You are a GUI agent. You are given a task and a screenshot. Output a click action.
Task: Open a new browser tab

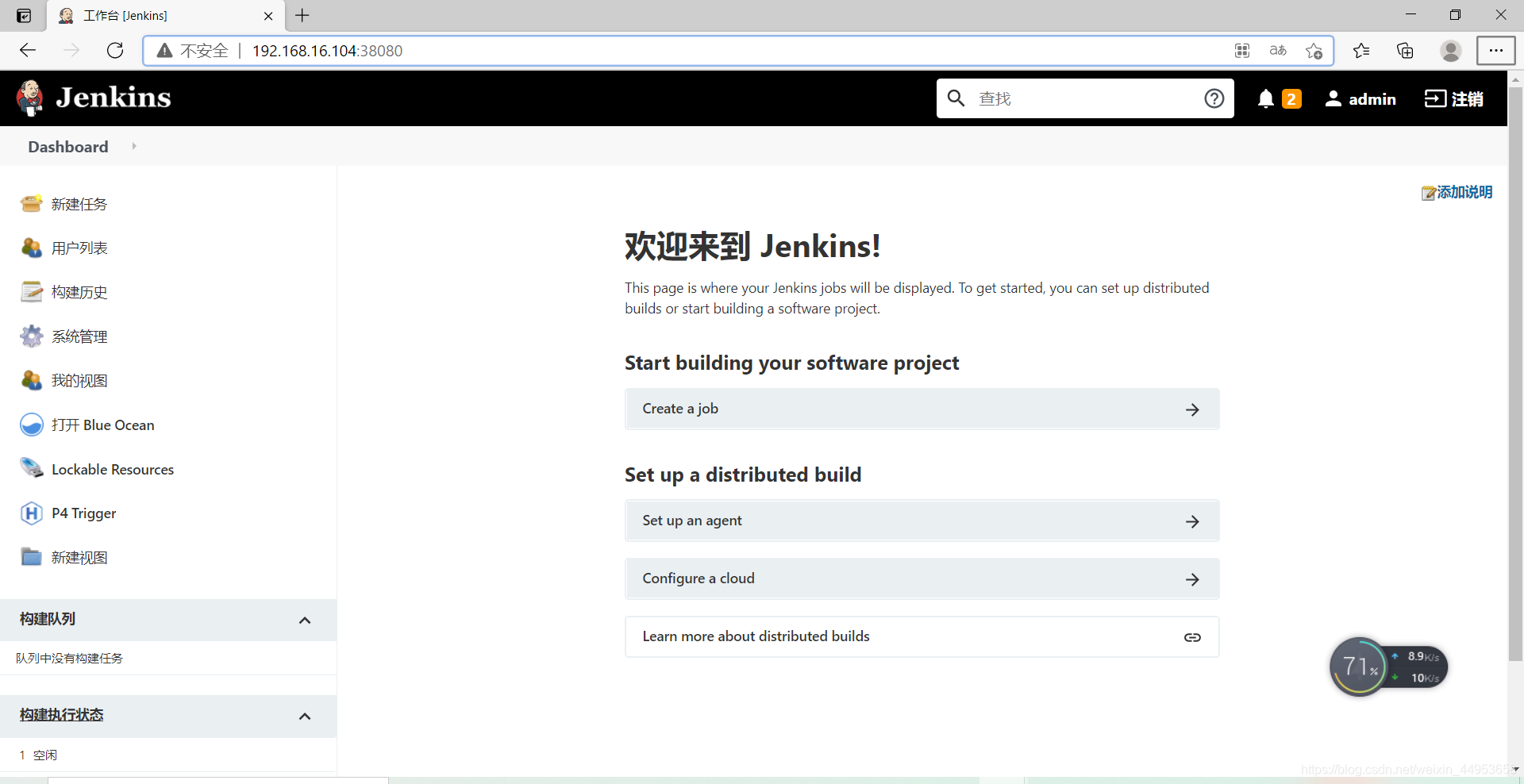pyautogui.click(x=302, y=15)
